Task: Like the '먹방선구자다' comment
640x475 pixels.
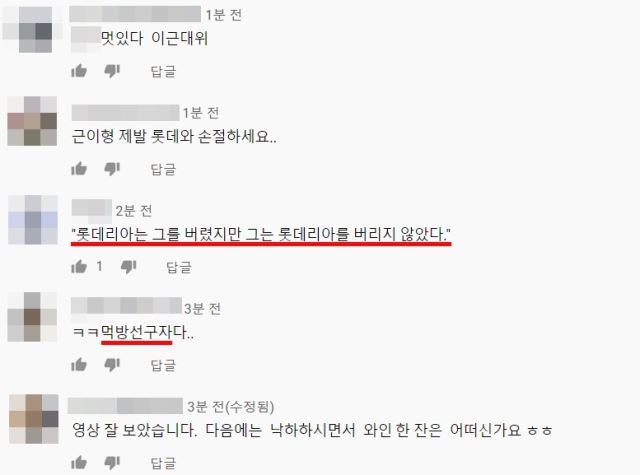Action: [x=79, y=364]
